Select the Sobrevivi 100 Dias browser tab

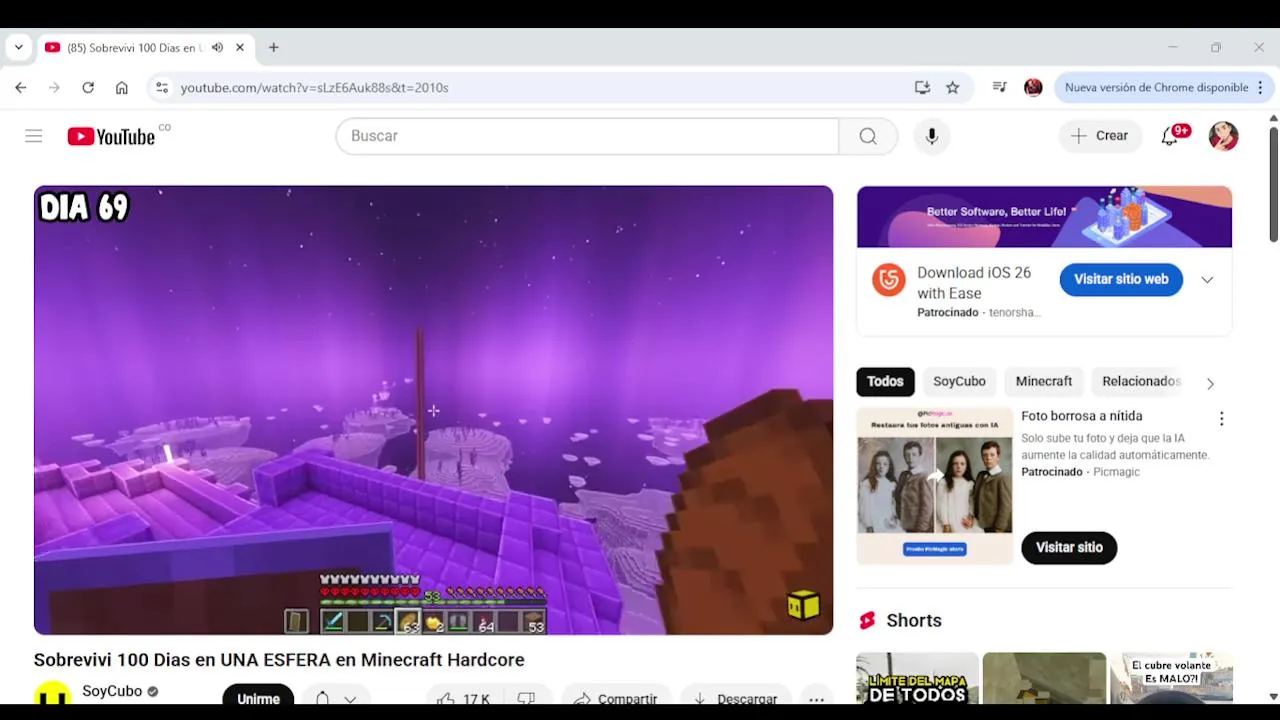coord(144,47)
